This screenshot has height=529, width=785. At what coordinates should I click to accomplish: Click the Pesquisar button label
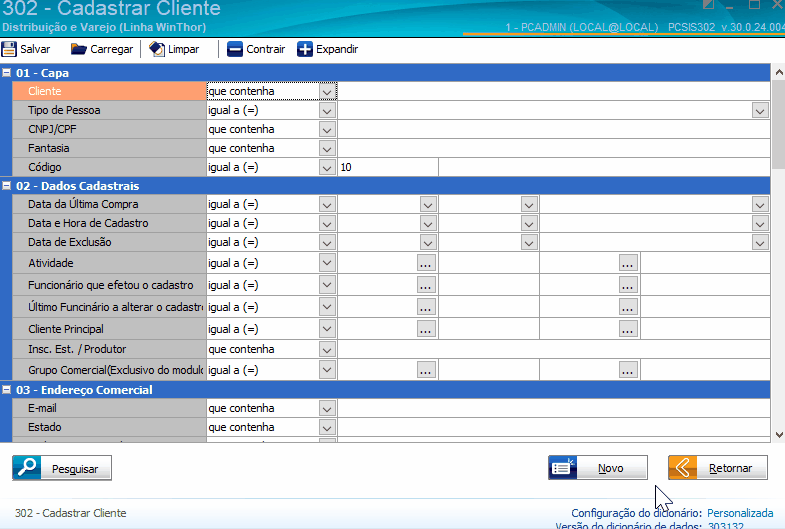75,469
